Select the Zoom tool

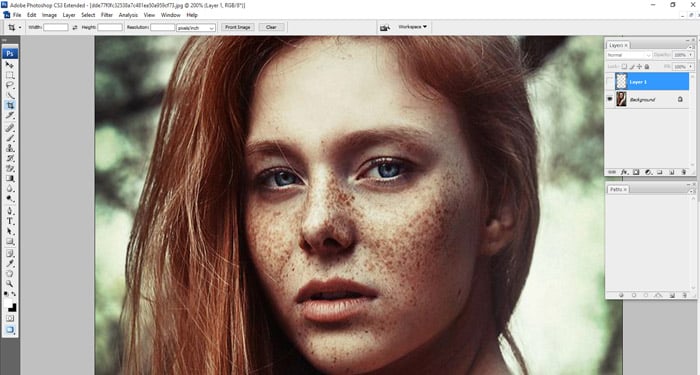[9, 283]
